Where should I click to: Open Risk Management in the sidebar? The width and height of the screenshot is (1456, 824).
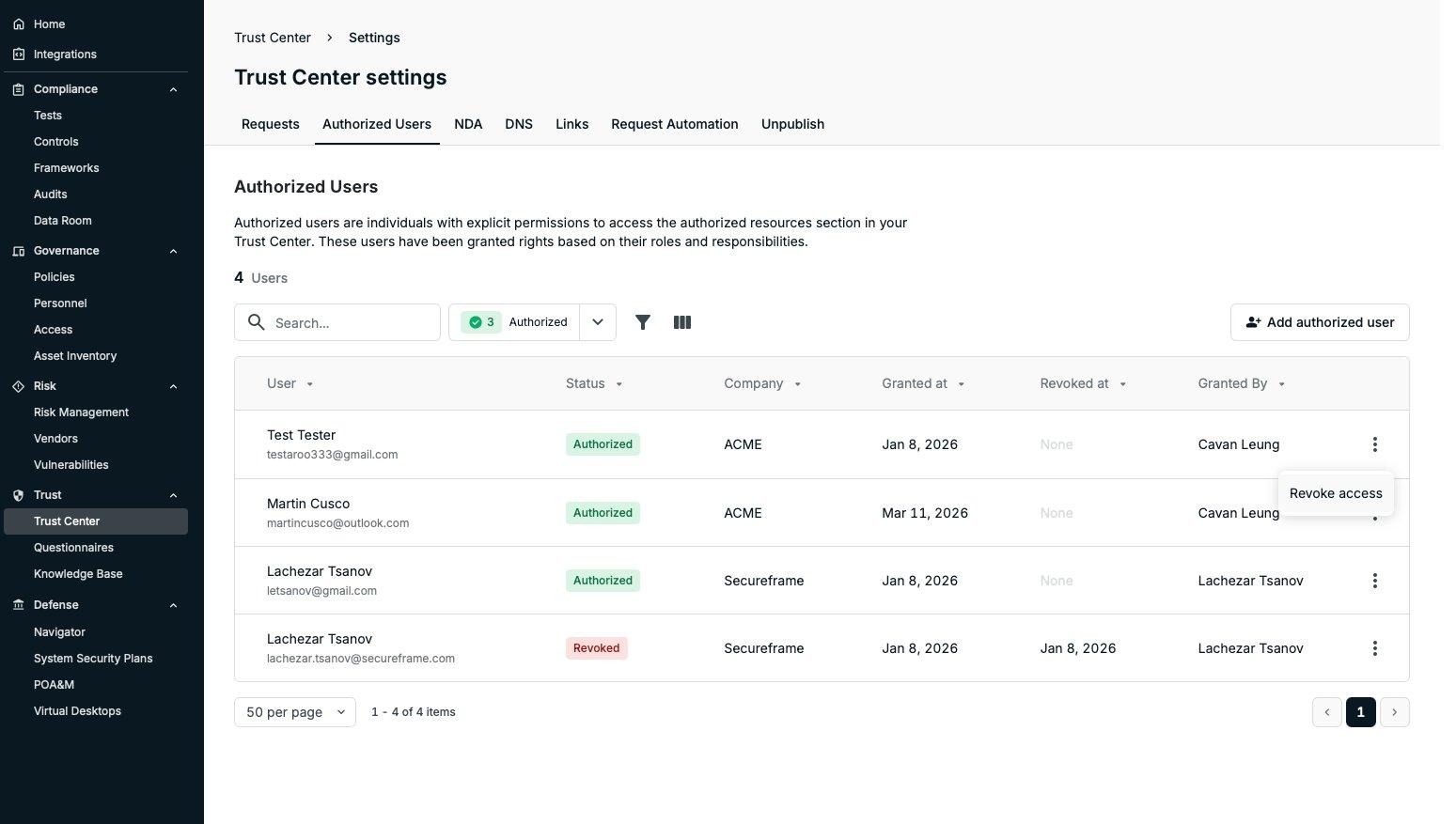tap(81, 412)
